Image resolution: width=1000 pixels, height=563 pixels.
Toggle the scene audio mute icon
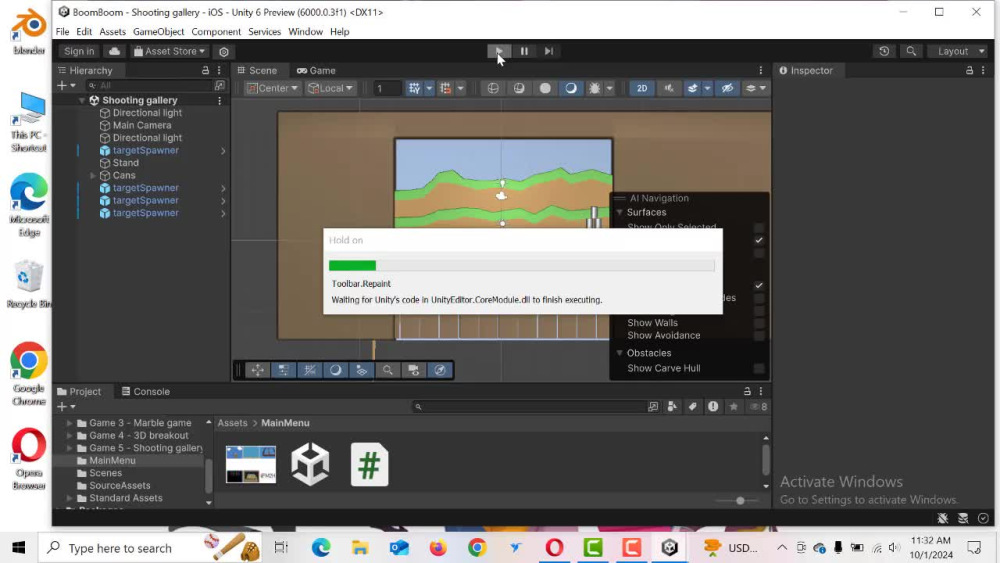[668, 89]
